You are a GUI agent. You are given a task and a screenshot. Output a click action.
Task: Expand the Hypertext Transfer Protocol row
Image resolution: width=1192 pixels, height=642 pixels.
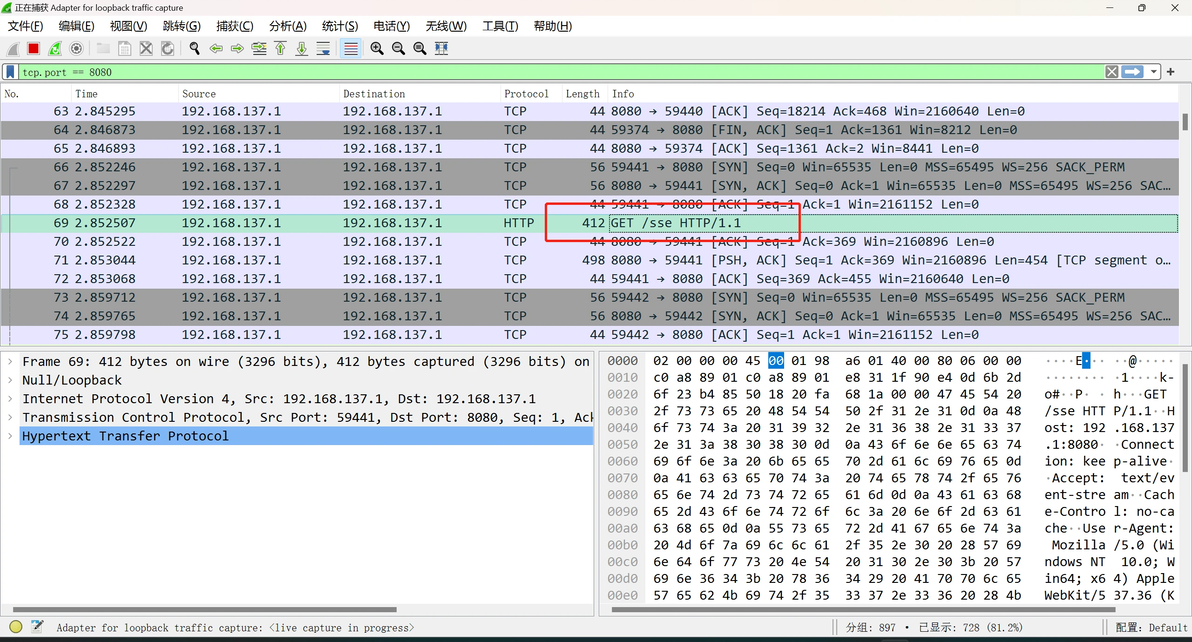[10, 436]
